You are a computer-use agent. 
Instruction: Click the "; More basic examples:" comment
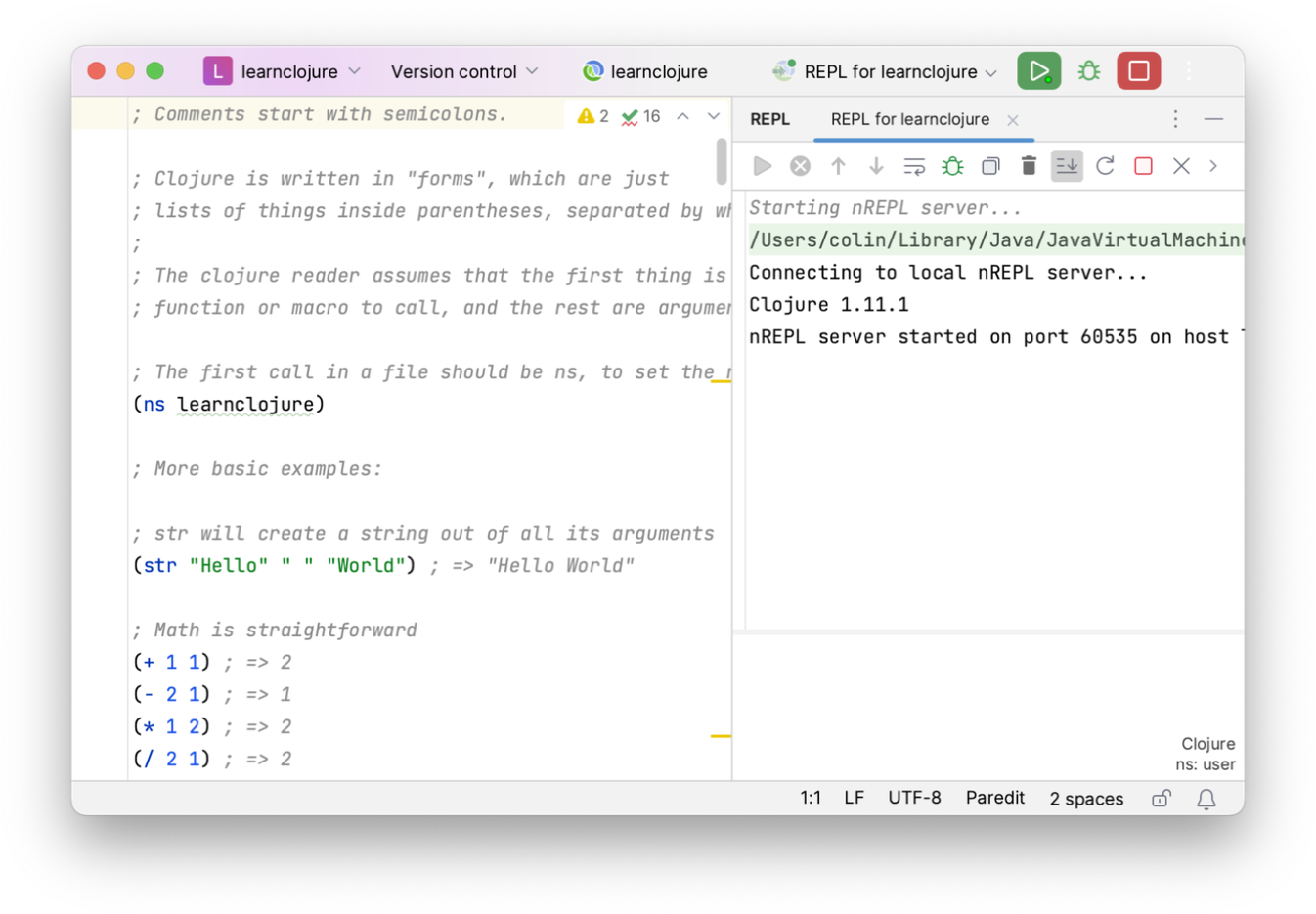click(x=257, y=468)
